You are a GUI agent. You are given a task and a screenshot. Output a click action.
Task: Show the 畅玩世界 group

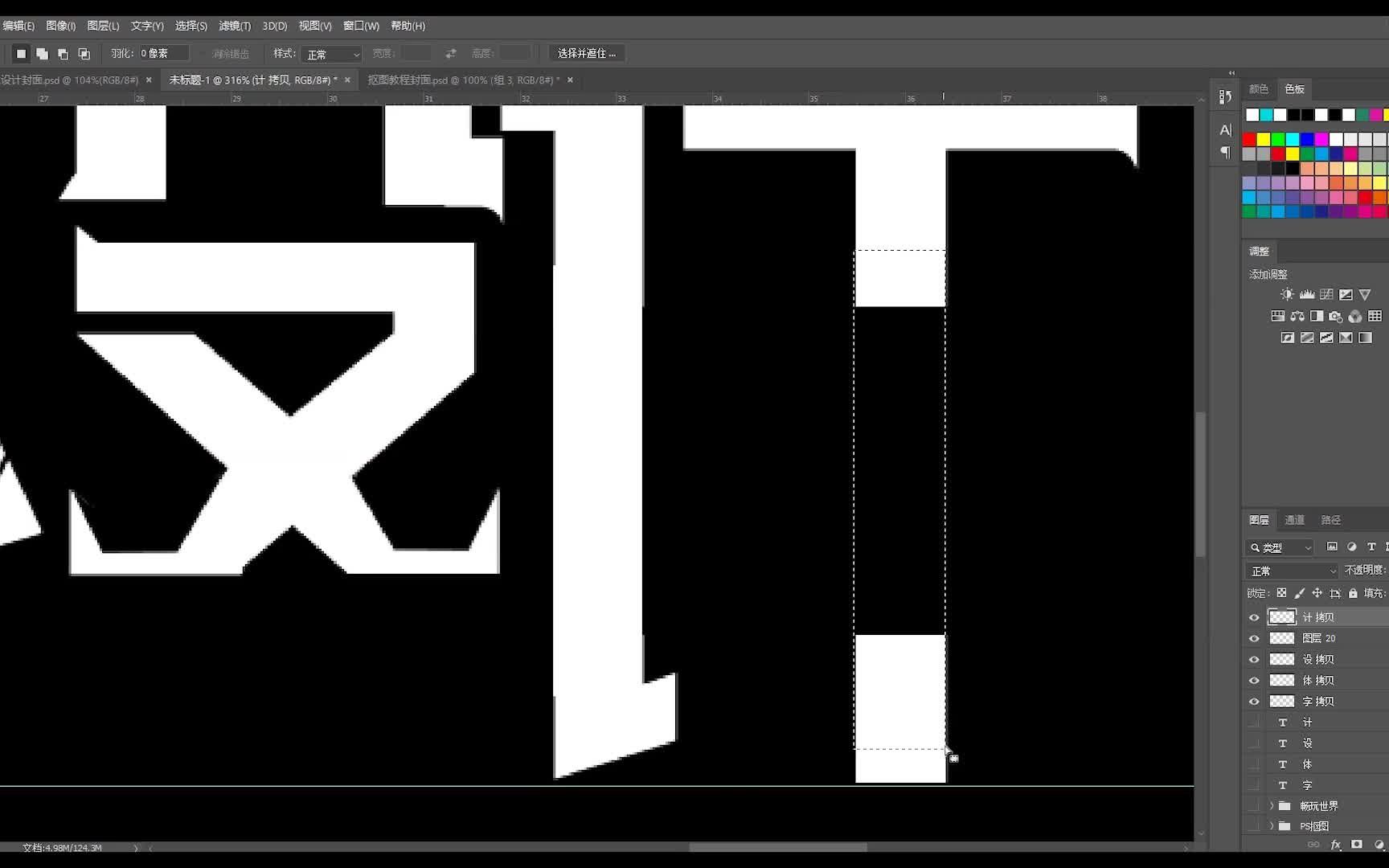click(1254, 805)
